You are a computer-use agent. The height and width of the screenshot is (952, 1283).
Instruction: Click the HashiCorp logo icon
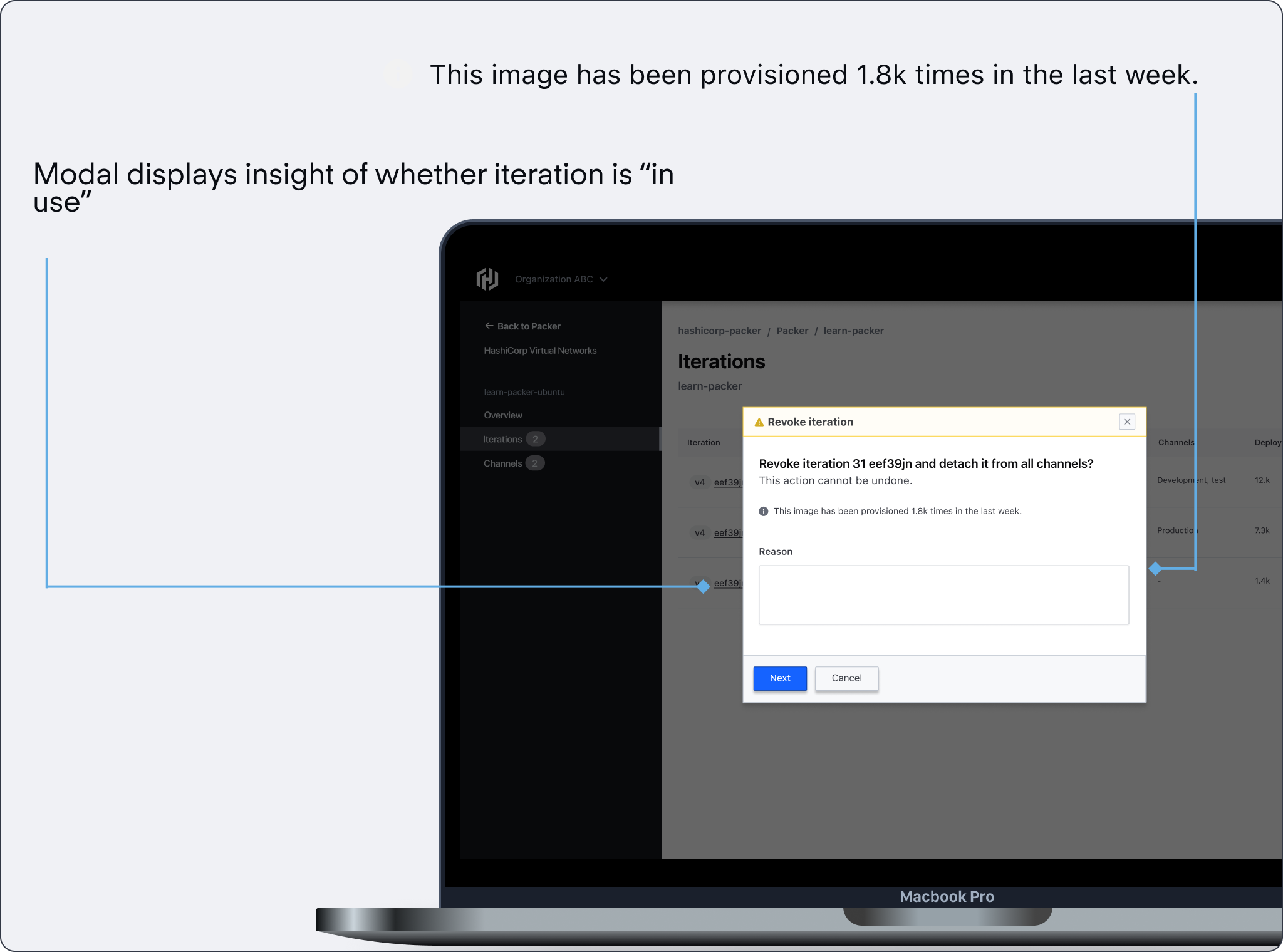click(x=487, y=279)
